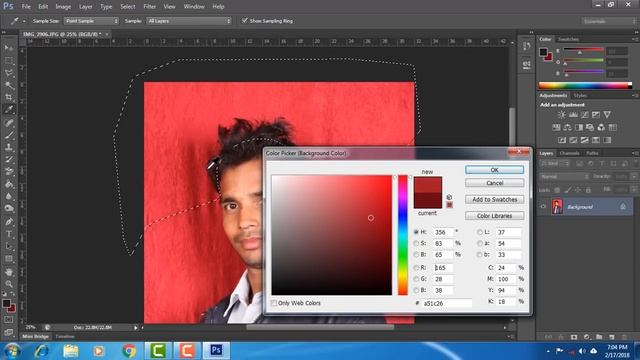
Task: Click the hex color input field
Action: tap(447, 303)
